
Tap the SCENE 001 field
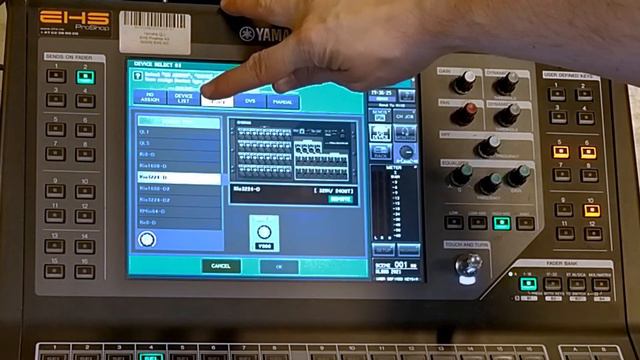click(x=396, y=267)
